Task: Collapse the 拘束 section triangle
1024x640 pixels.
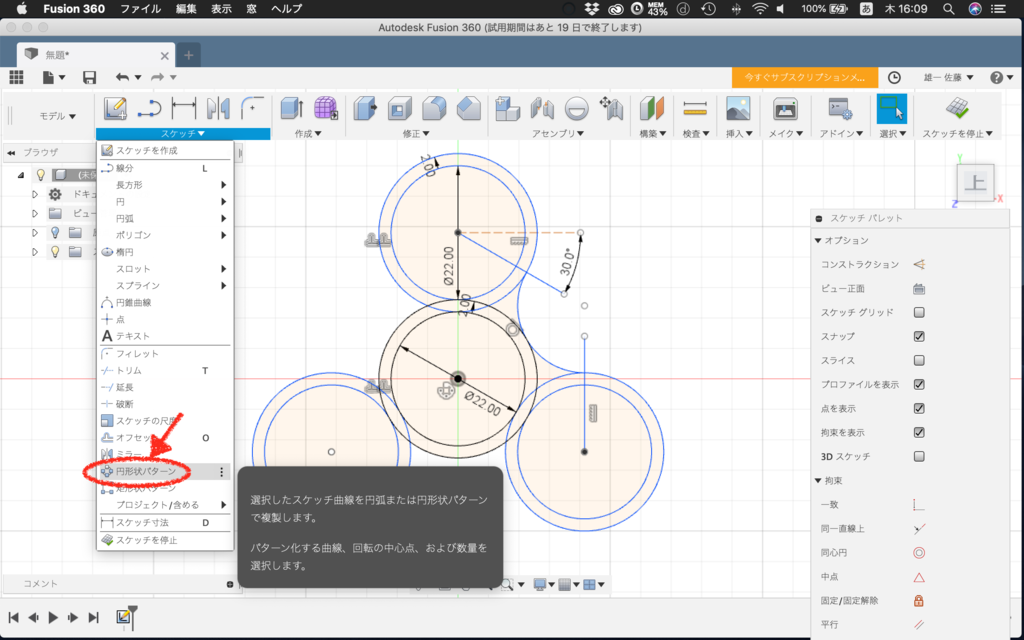Action: [818, 481]
